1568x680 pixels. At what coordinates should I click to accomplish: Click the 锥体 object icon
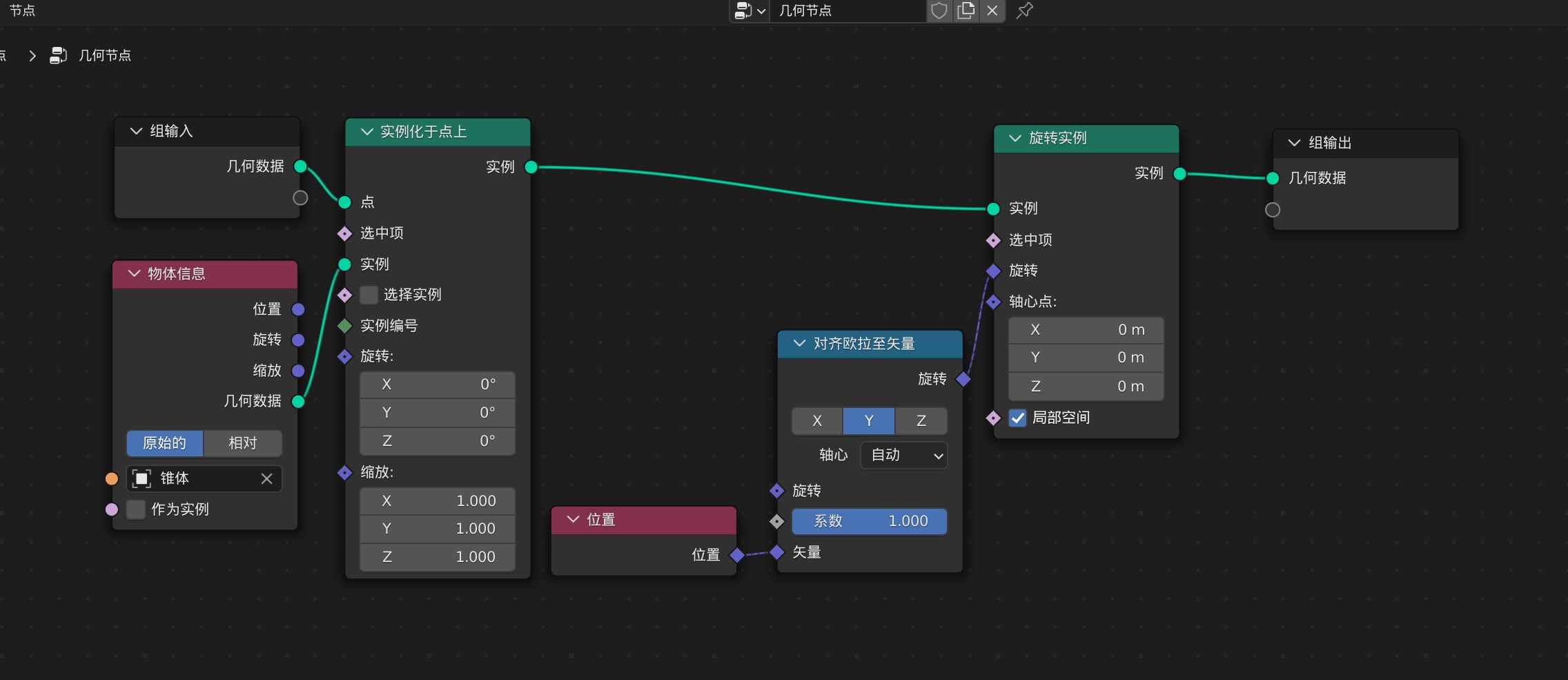[x=141, y=478]
